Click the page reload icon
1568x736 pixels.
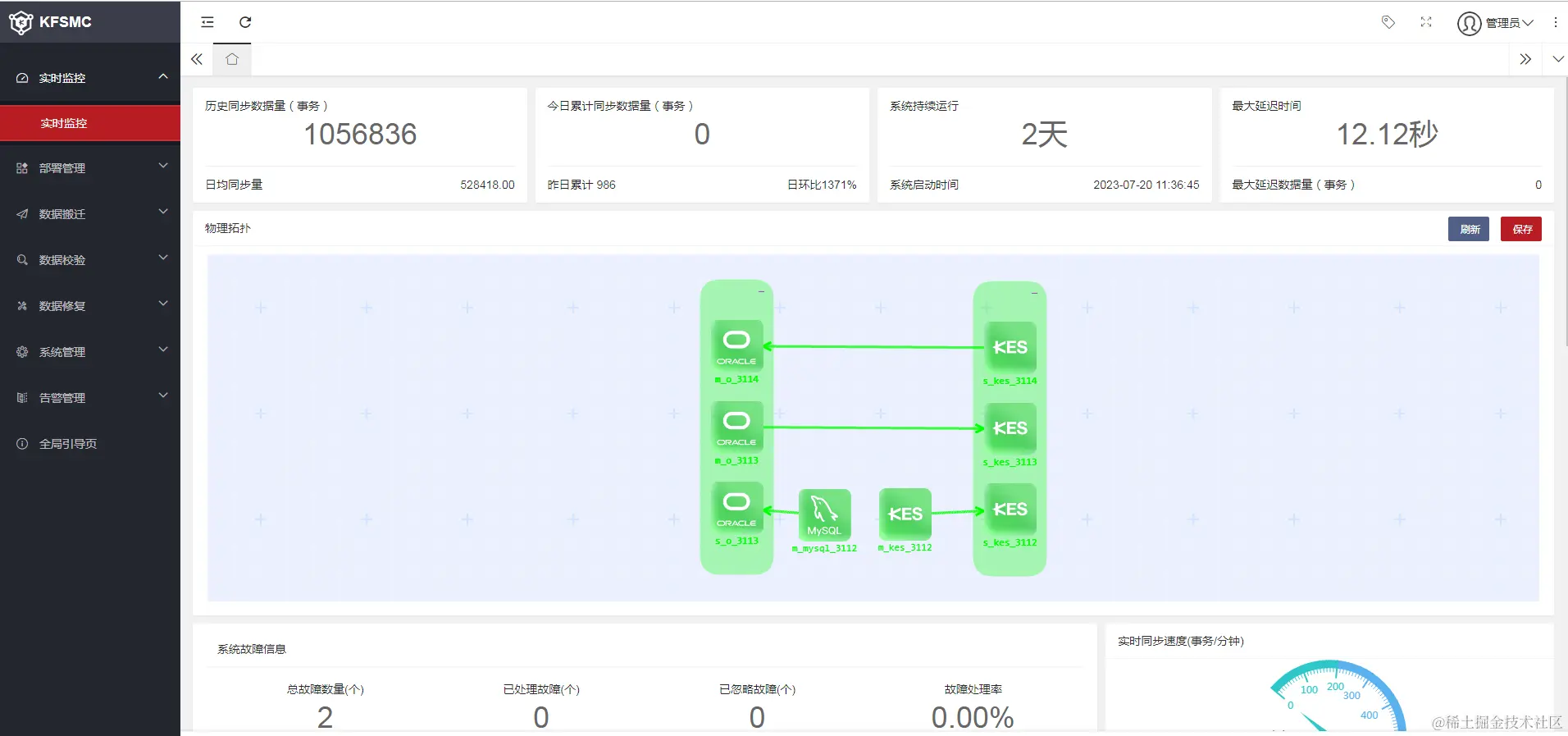[x=245, y=22]
